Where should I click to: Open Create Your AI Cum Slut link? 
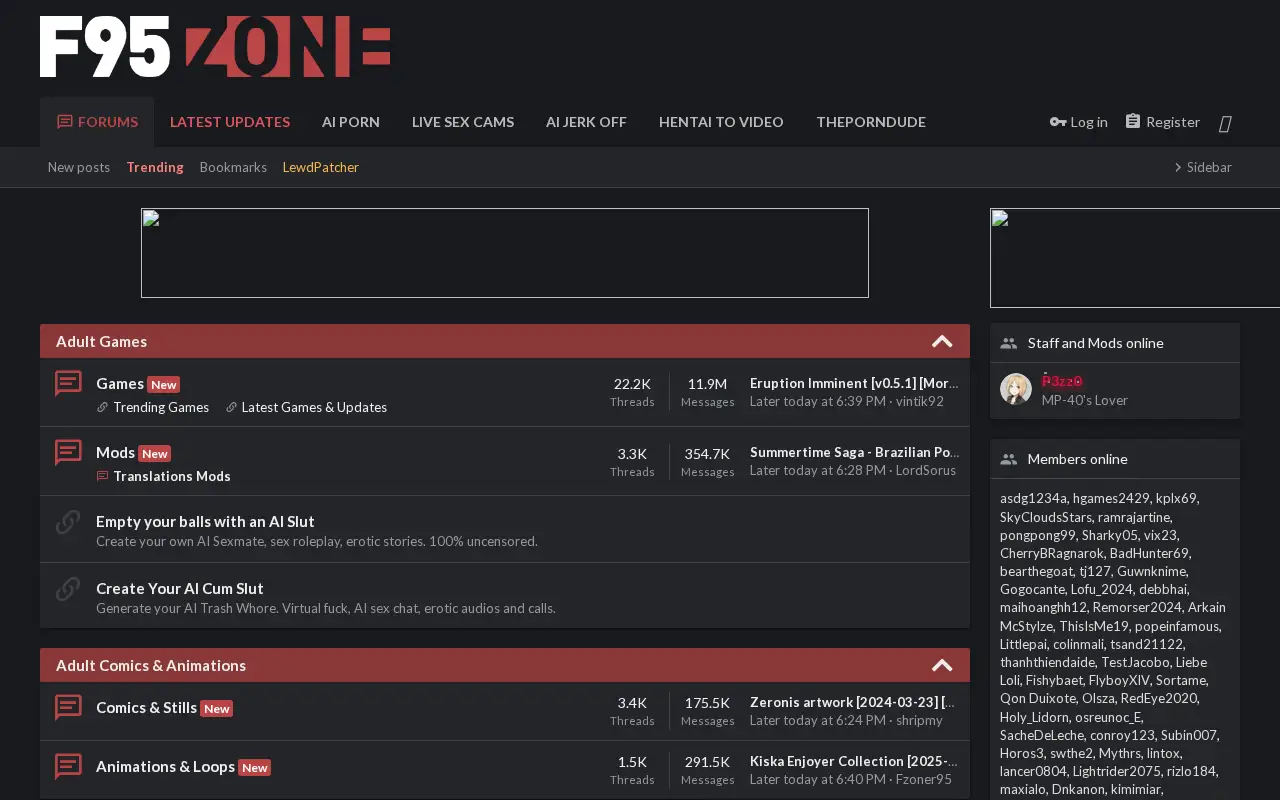point(180,588)
